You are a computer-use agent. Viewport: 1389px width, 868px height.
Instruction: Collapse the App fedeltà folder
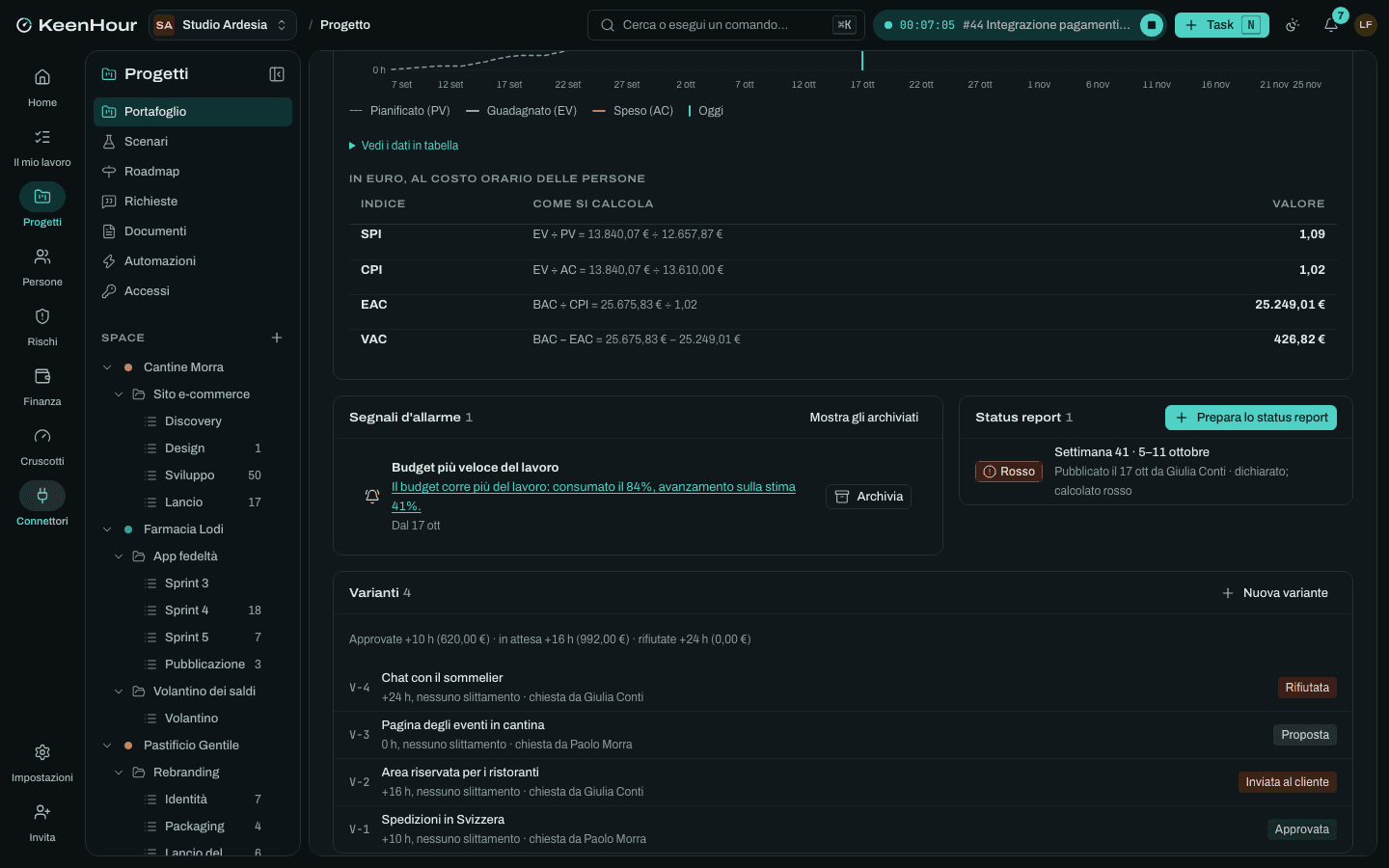click(x=119, y=556)
